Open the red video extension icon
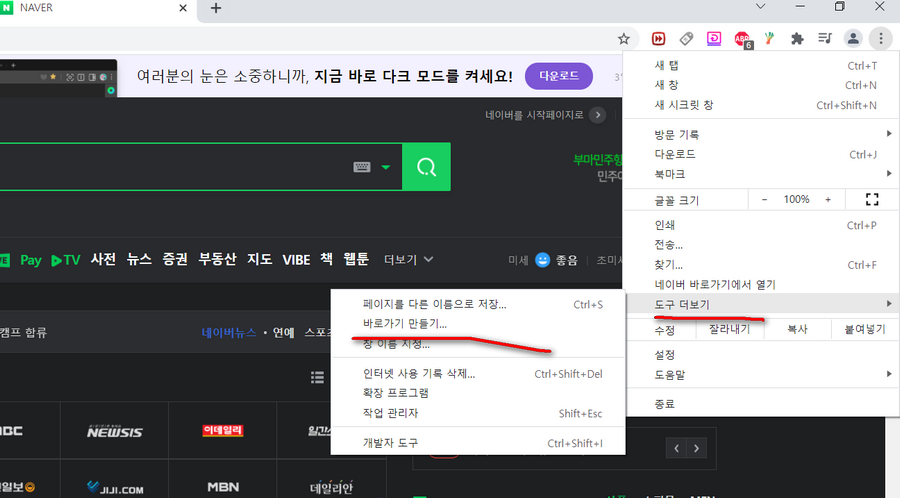 pyautogui.click(x=658, y=39)
